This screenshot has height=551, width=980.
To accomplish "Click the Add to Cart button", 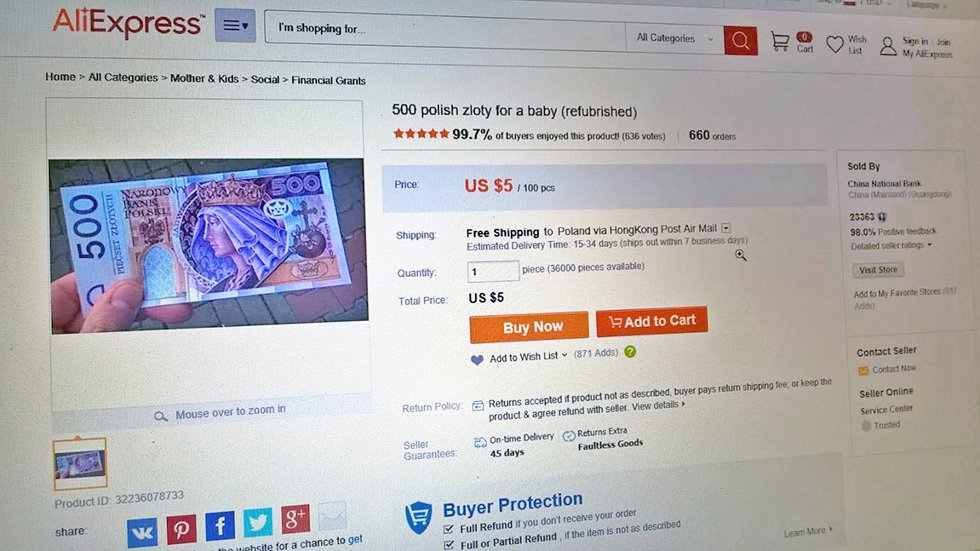I will pyautogui.click(x=652, y=321).
